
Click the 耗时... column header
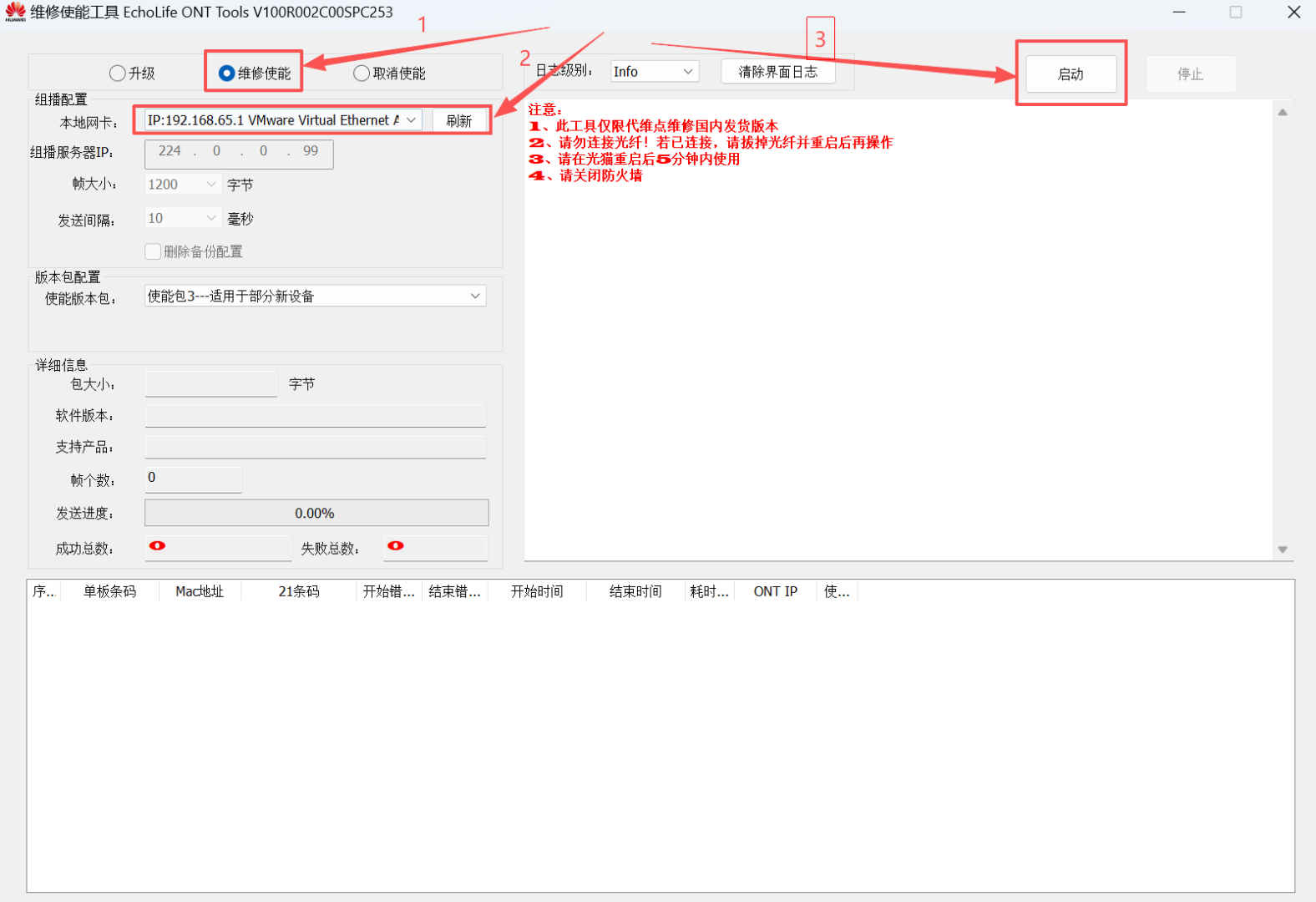click(710, 591)
